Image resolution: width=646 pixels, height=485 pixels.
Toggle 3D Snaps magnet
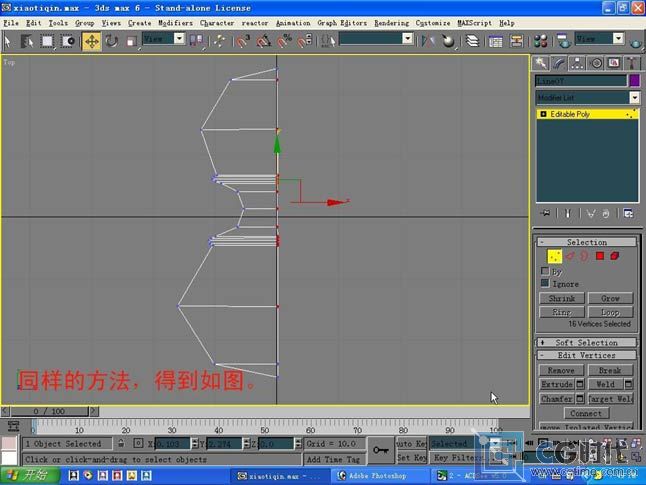click(x=243, y=41)
